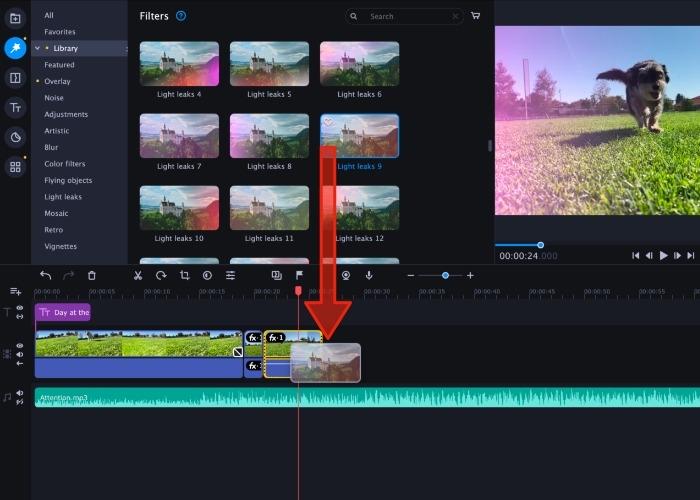The height and width of the screenshot is (500, 700).
Task: Open the Titles tab in left sidebar
Action: (x=15, y=107)
